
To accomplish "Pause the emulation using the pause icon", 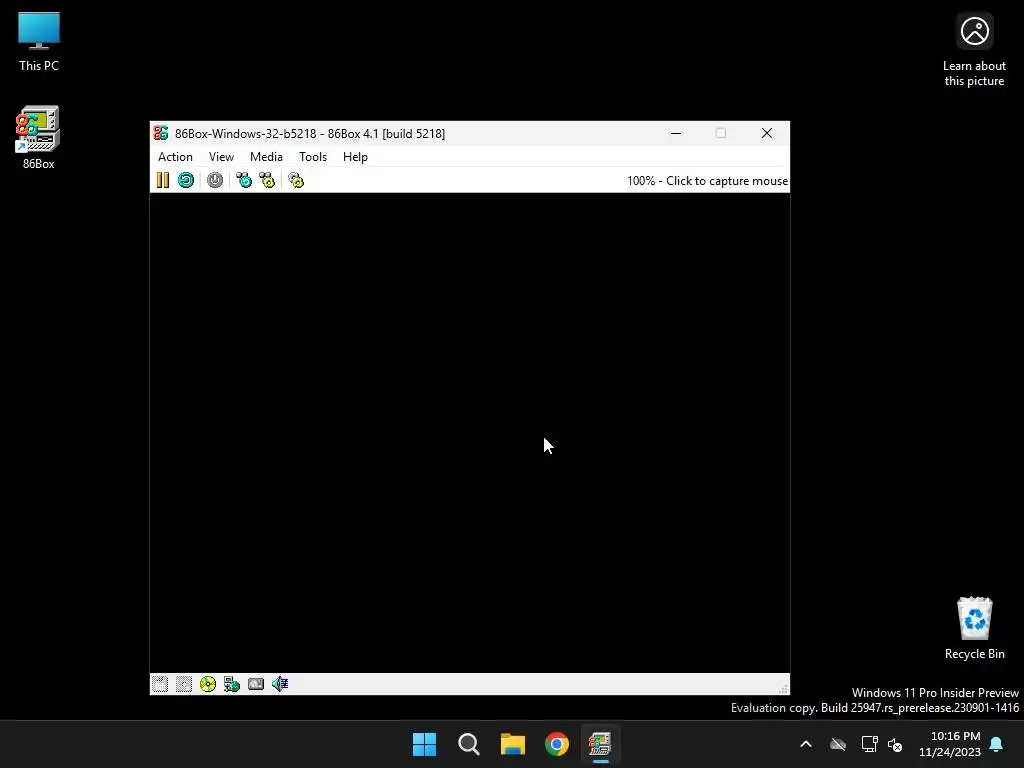I will (x=163, y=180).
